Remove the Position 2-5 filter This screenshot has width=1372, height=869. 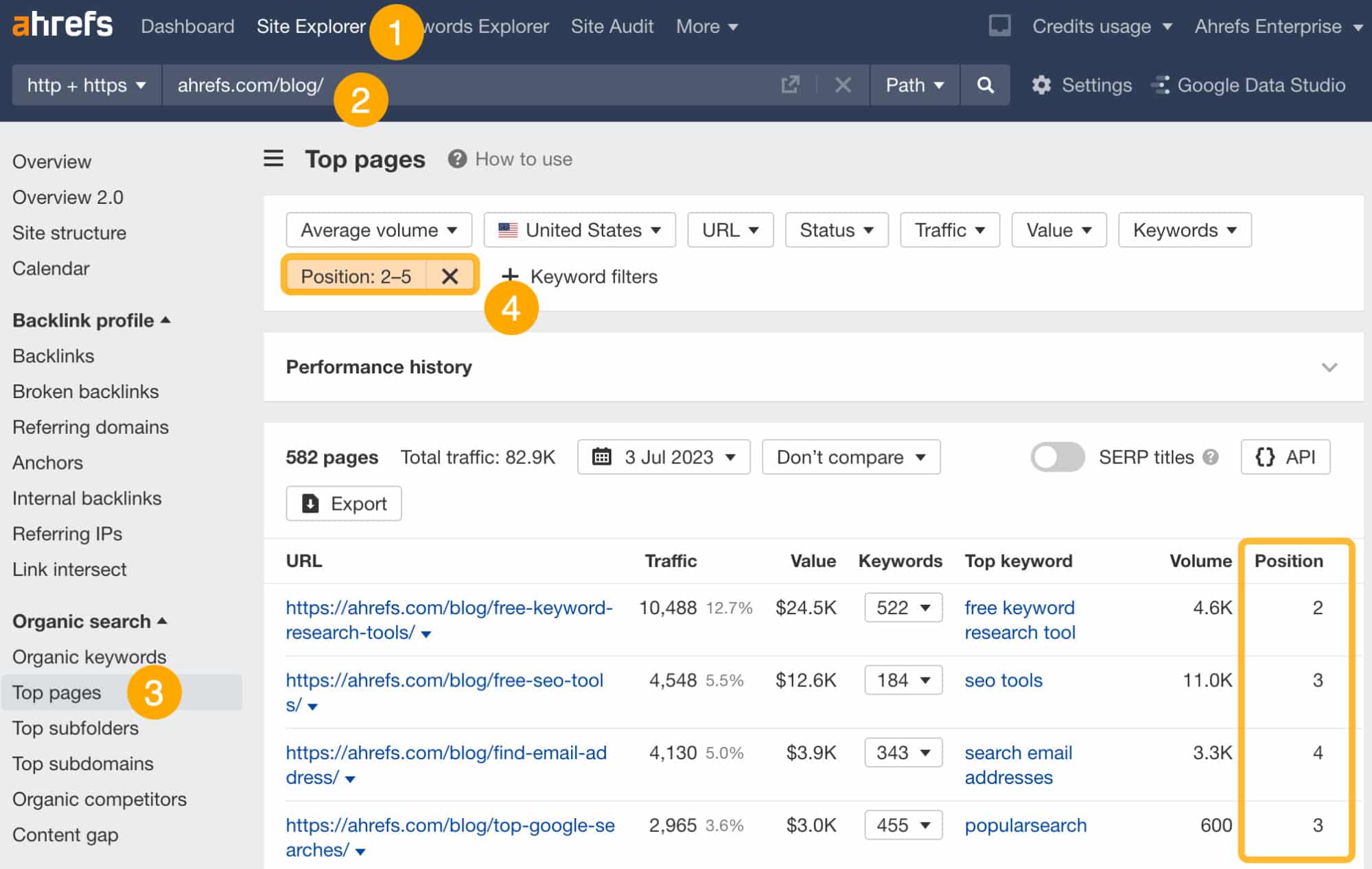(x=449, y=277)
